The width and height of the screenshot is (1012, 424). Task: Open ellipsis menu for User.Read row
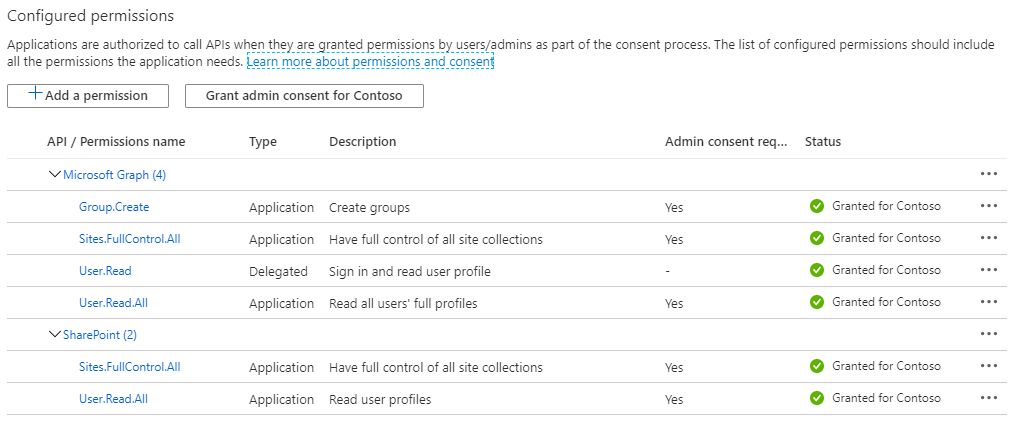pyautogui.click(x=989, y=270)
